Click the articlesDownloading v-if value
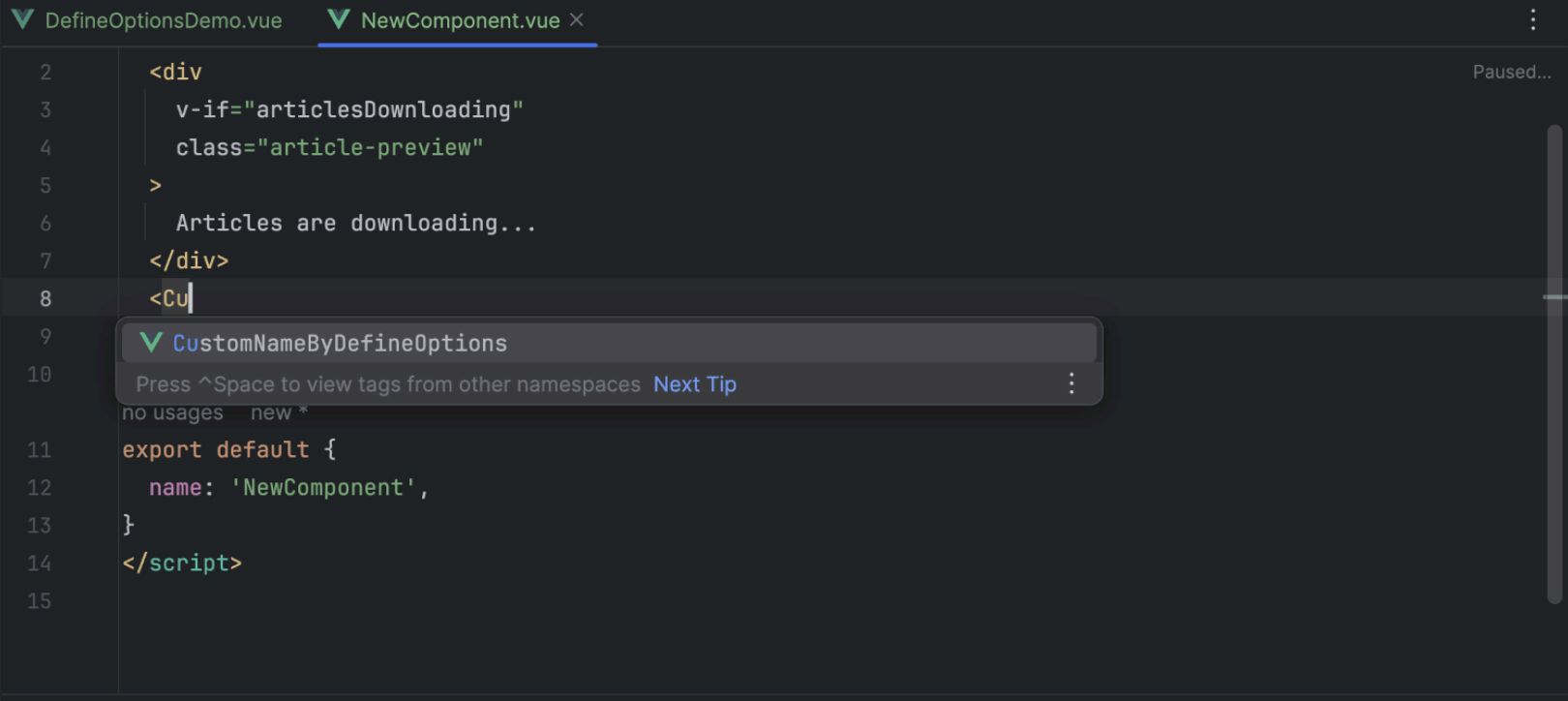This screenshot has height=701, width=1568. click(383, 110)
